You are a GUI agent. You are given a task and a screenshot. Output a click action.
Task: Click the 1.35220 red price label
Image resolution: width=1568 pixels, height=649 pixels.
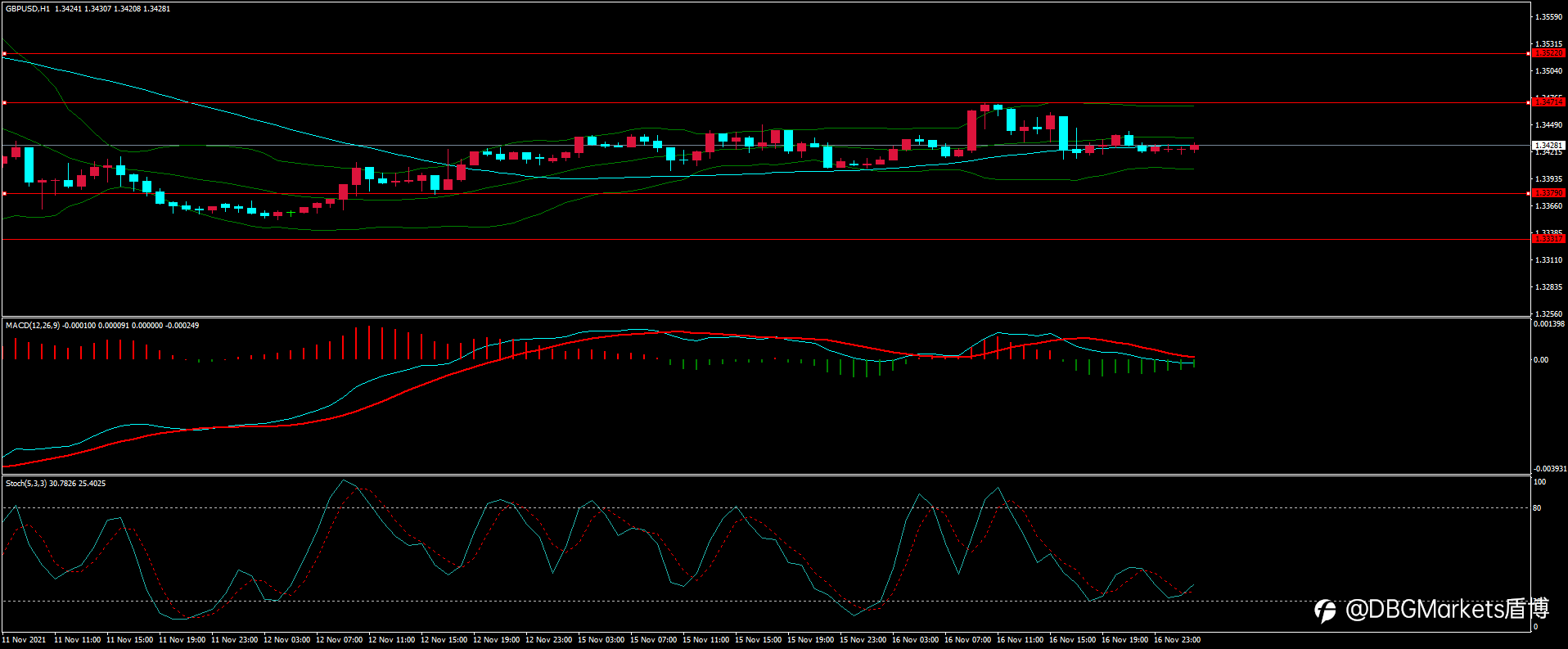tap(1548, 53)
